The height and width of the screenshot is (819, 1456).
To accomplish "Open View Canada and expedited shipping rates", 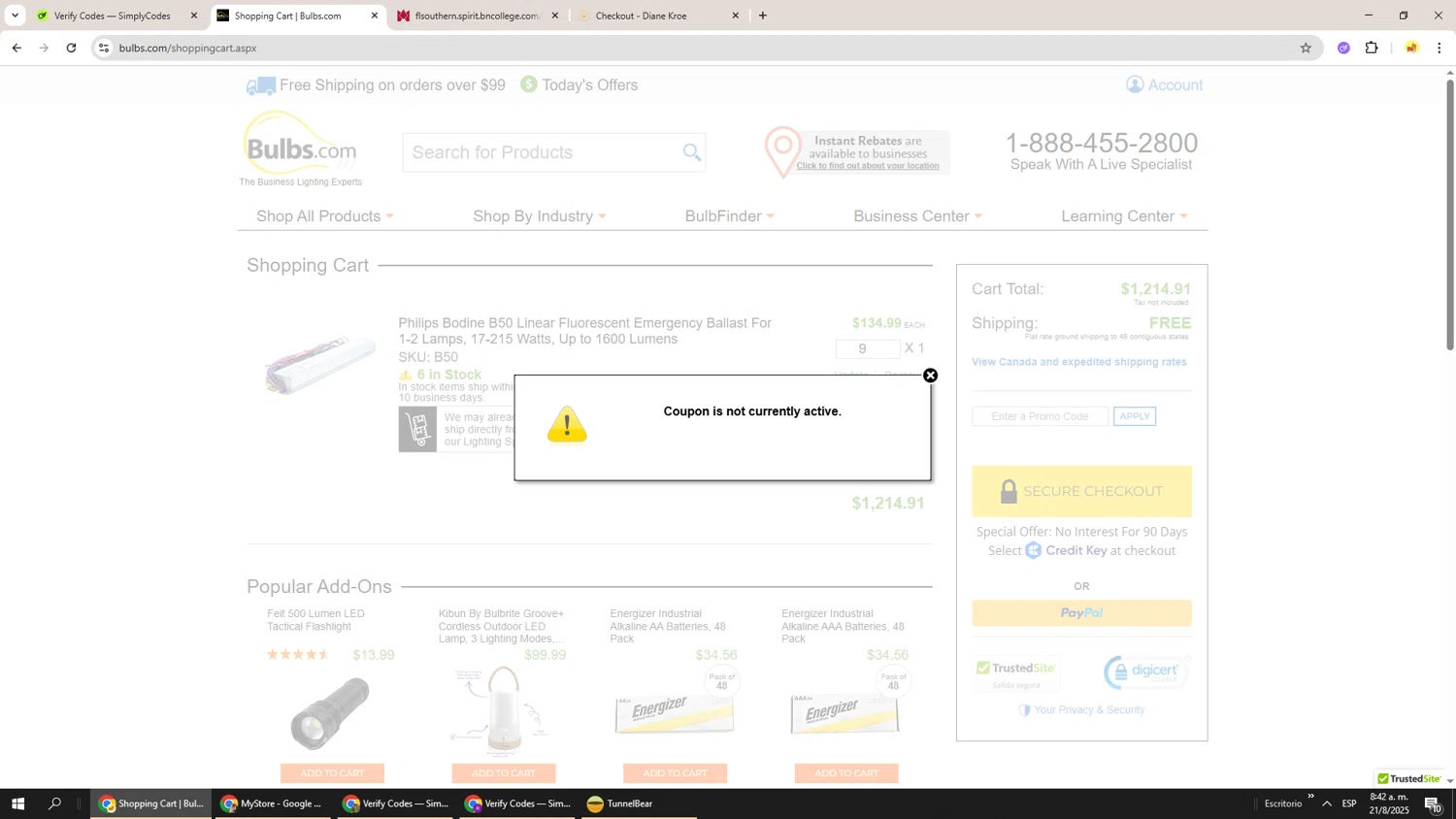I will pos(1079,362).
